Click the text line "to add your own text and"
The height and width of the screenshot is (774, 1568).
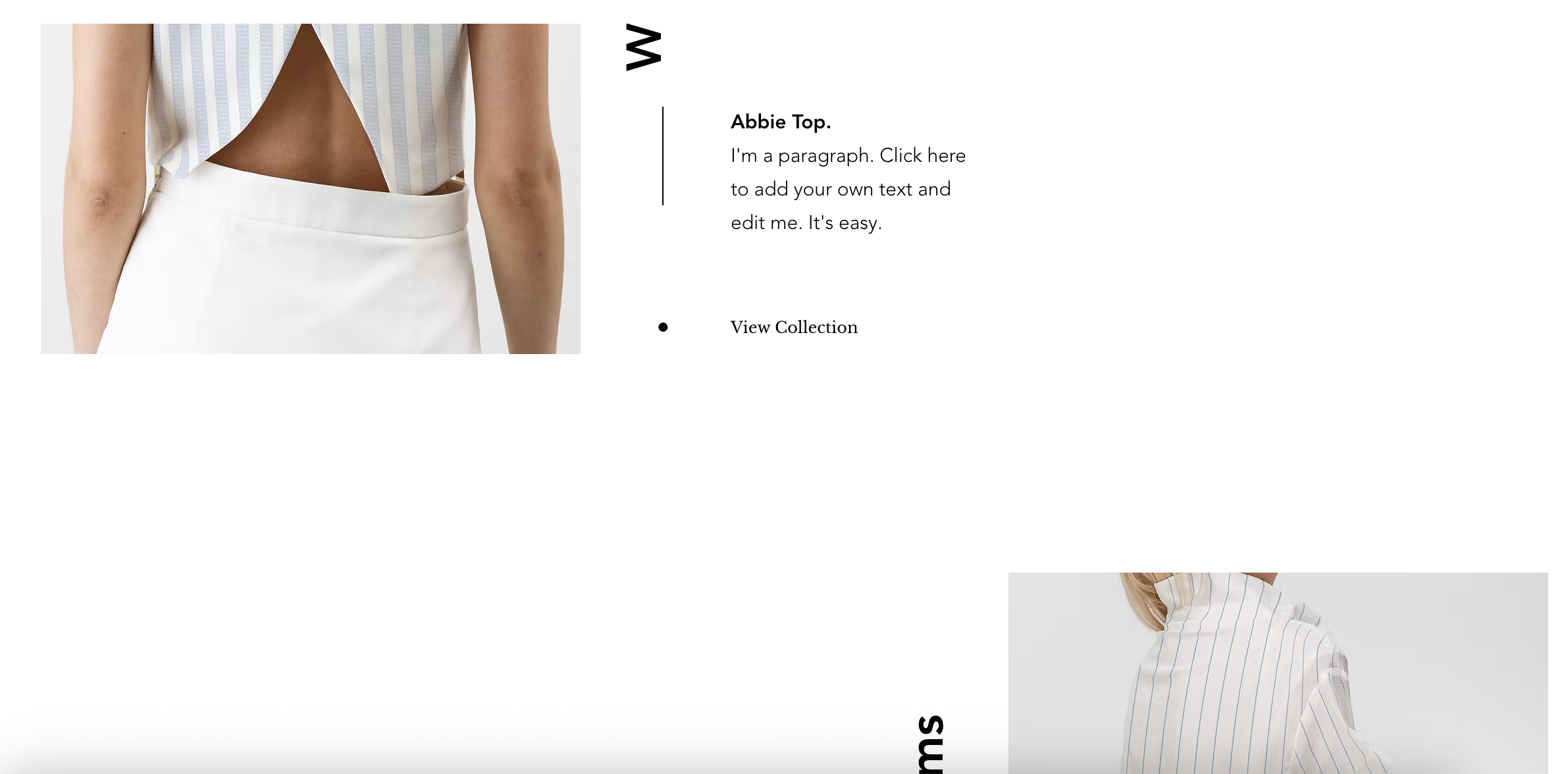tap(841, 189)
